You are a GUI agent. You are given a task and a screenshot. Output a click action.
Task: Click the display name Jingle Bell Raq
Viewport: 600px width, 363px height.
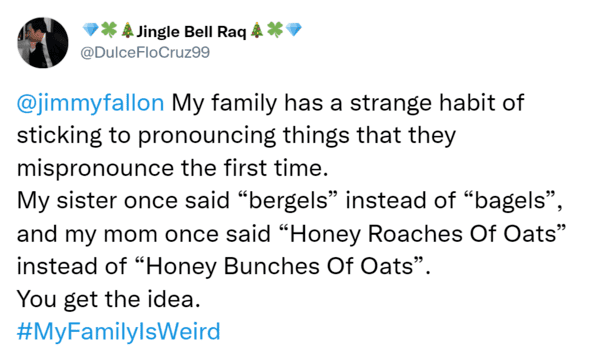[191, 32]
